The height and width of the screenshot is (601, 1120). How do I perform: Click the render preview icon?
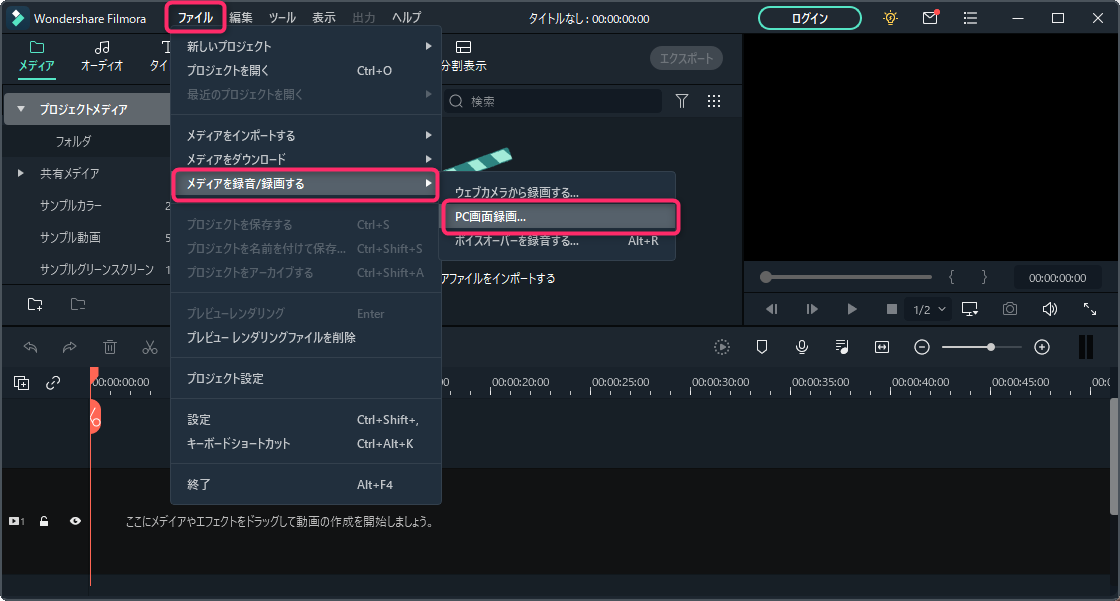[722, 347]
